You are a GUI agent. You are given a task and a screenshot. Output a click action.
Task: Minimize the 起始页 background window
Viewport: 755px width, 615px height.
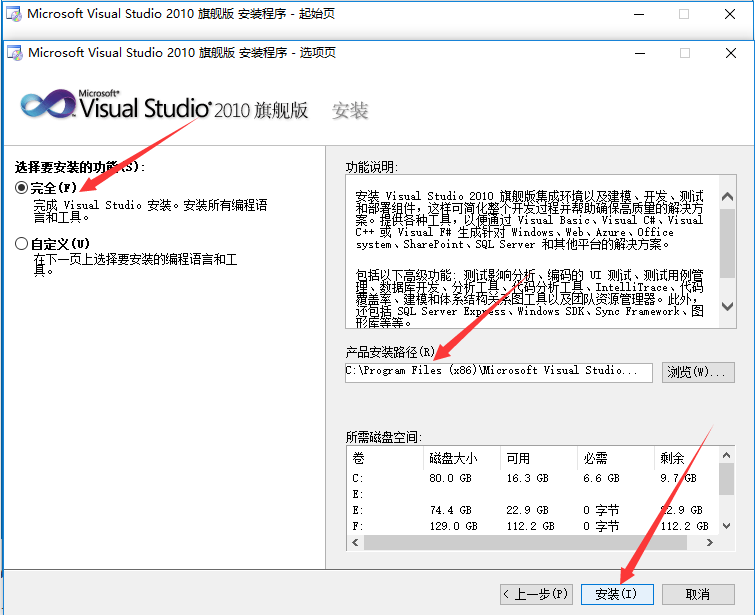(x=639, y=14)
